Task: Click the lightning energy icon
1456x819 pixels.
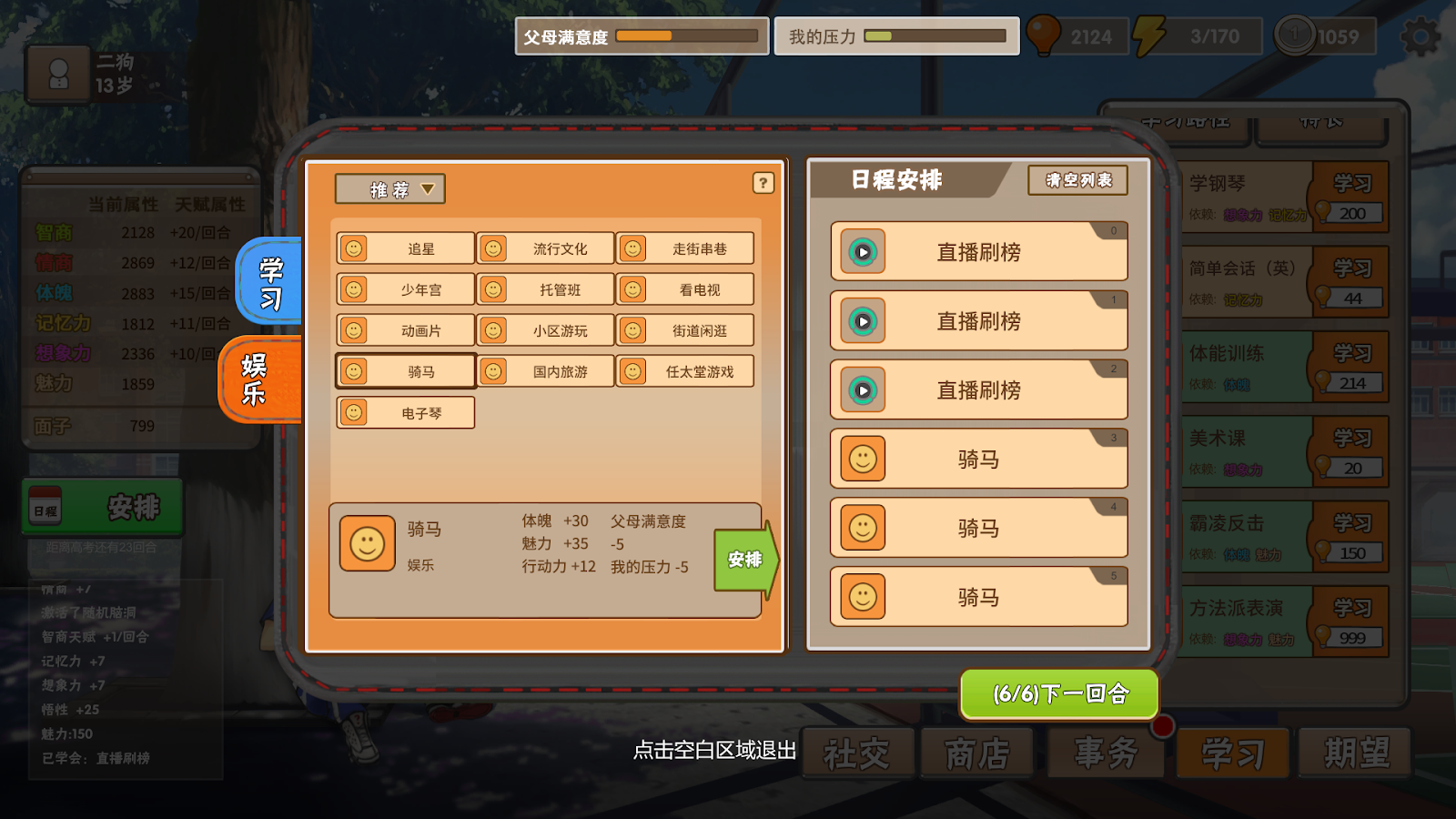Action: pos(1148,36)
